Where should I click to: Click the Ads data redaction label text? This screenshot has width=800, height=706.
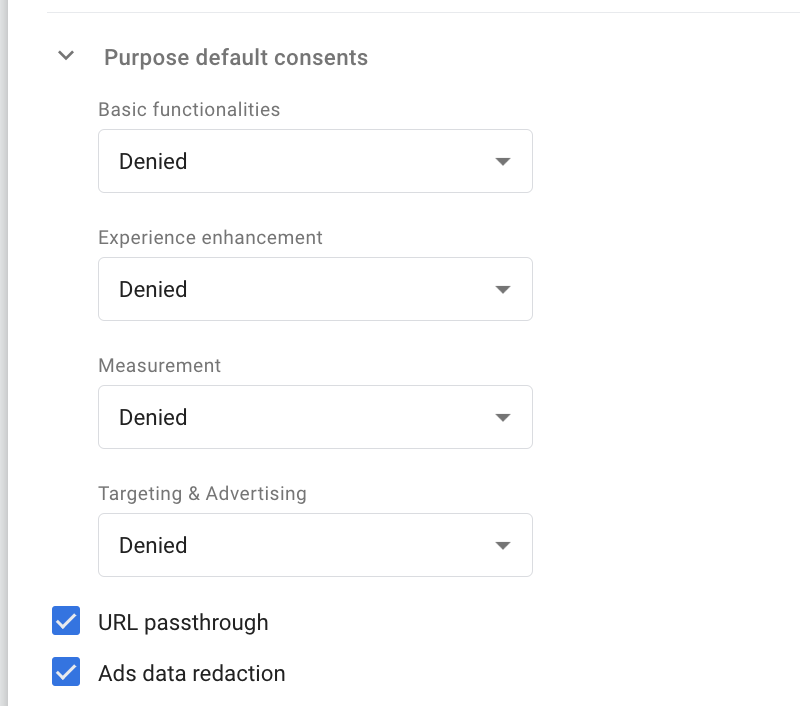click(x=191, y=674)
